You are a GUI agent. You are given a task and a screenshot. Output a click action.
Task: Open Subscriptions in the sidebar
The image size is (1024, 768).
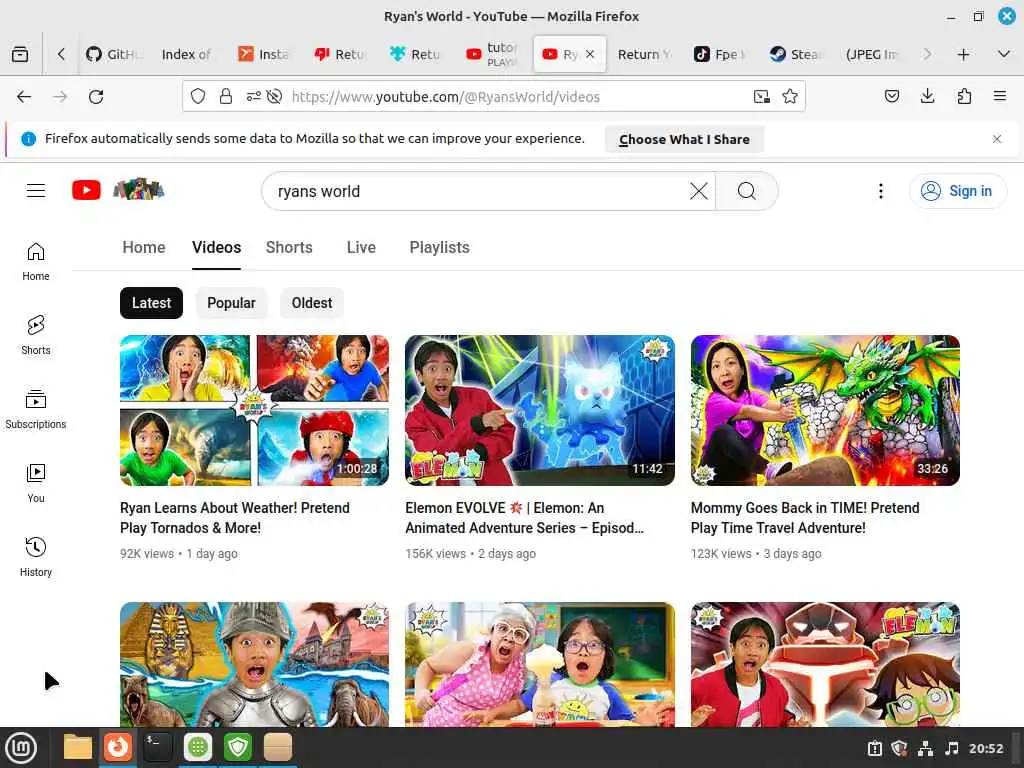(x=36, y=409)
